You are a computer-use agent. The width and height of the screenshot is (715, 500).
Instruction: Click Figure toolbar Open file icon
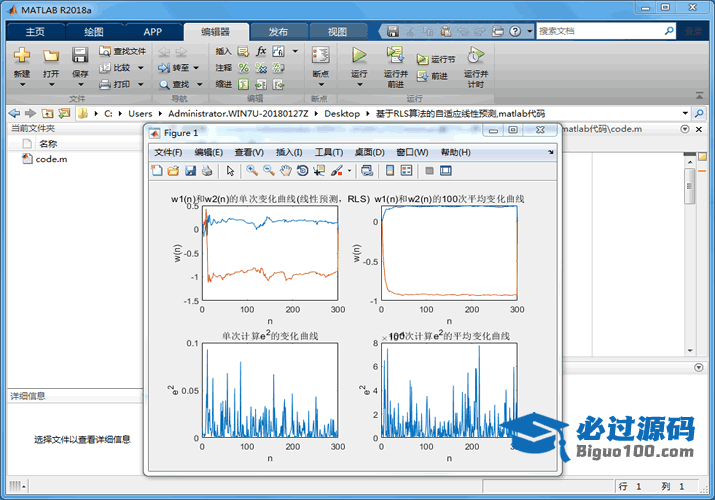click(173, 170)
